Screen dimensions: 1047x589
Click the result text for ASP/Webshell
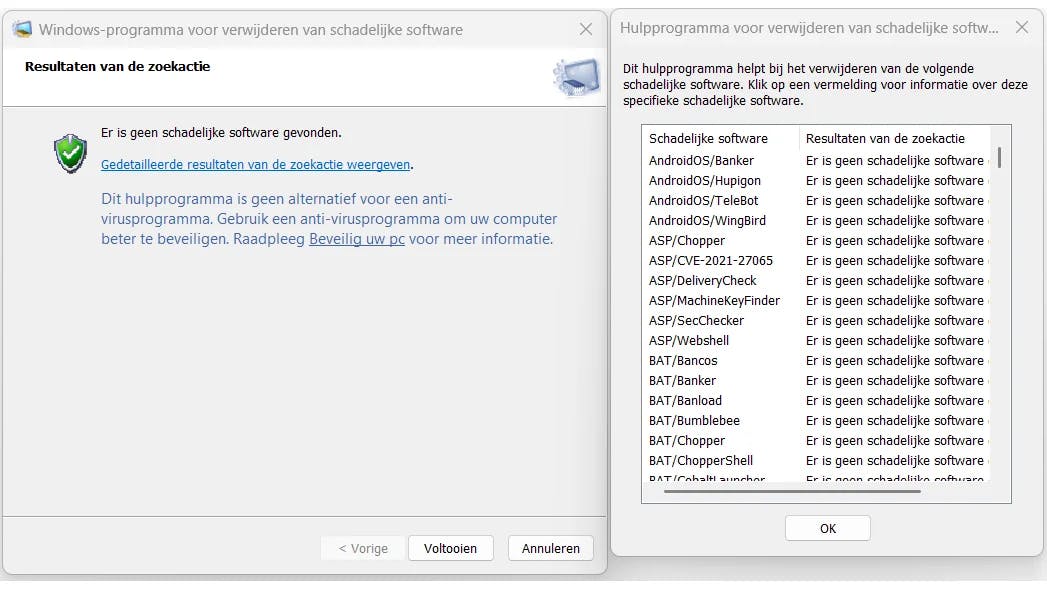[896, 341]
